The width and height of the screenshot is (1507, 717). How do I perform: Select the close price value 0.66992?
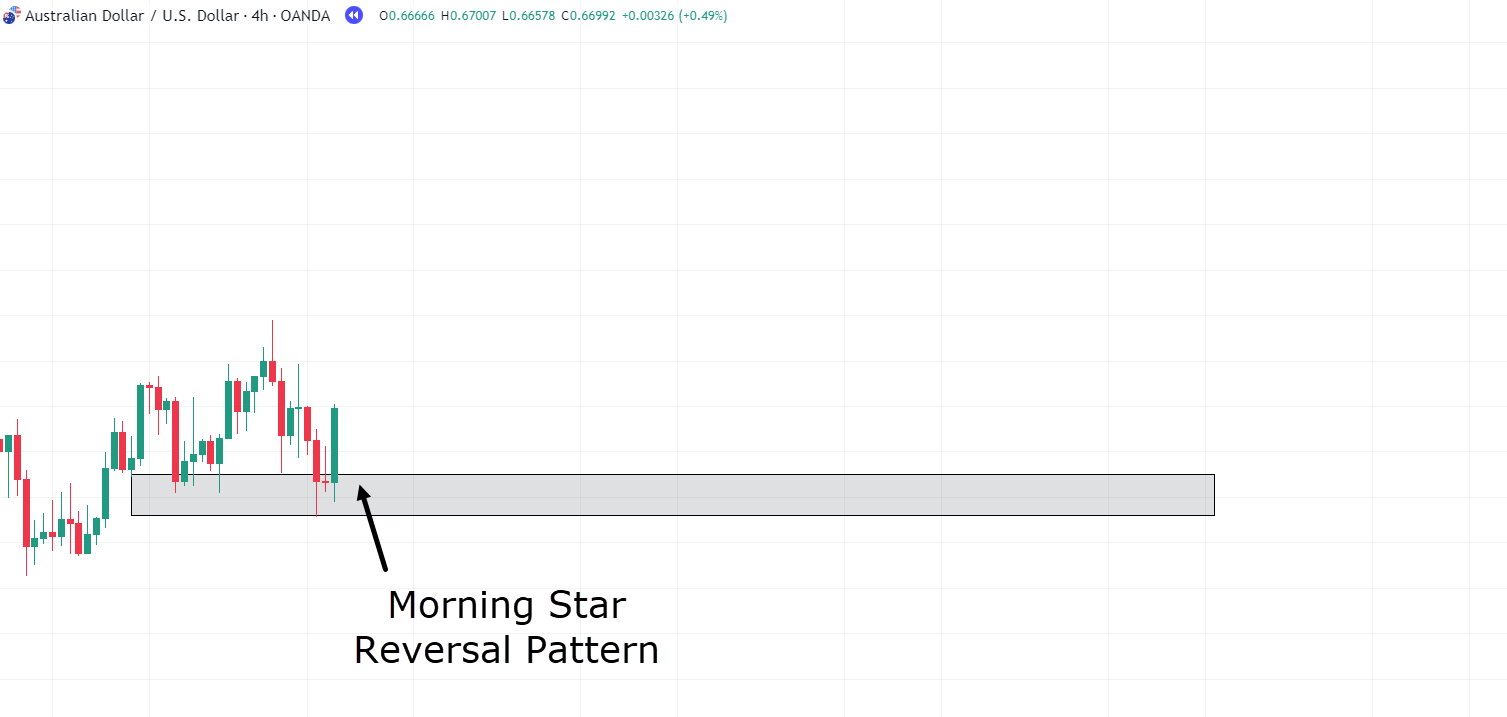[x=590, y=16]
